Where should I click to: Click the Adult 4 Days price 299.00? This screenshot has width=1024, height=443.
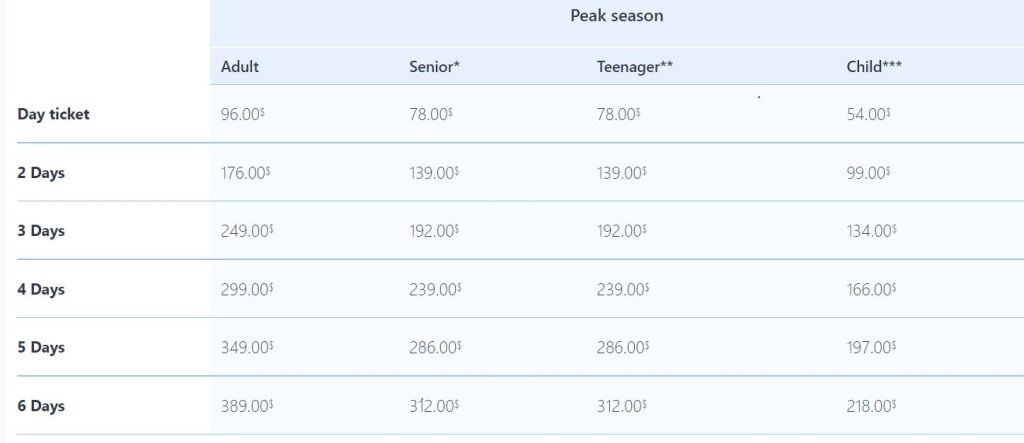[246, 290]
